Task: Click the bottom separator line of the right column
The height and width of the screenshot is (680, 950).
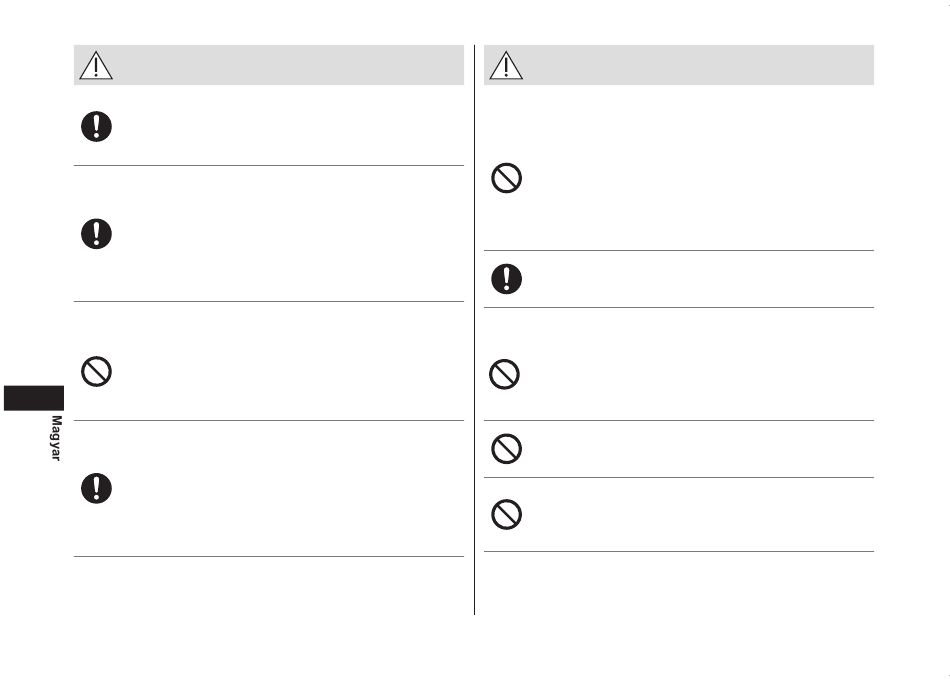Action: coord(679,552)
